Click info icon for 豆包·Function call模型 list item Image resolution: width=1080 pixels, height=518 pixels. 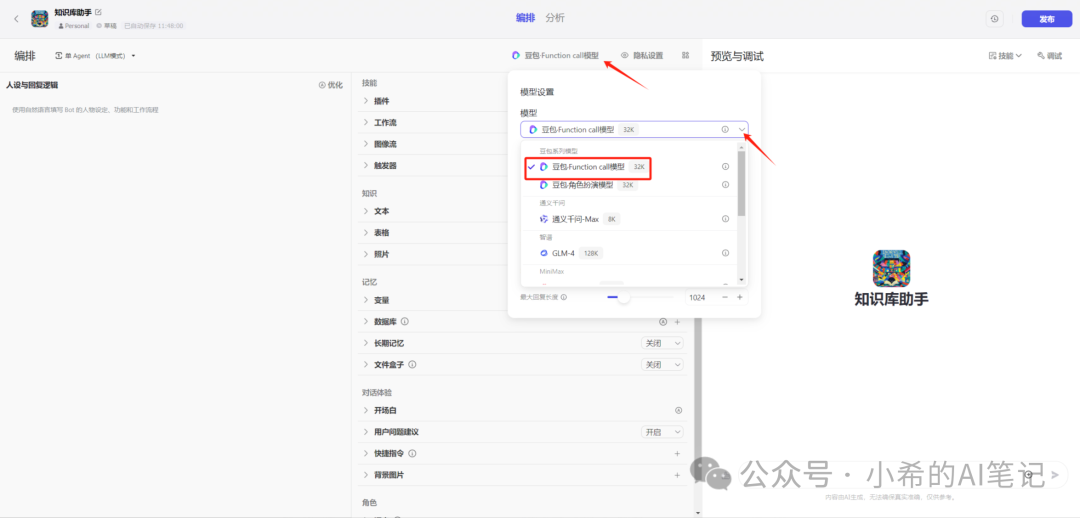pos(725,167)
